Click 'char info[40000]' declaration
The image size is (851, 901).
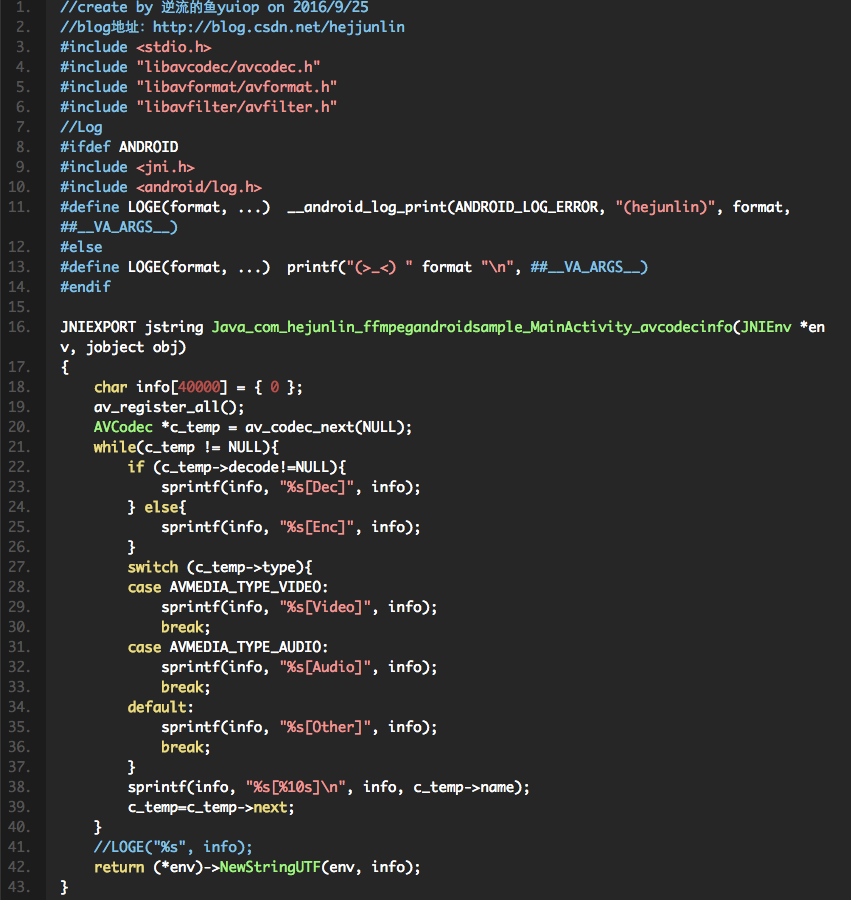tap(161, 387)
